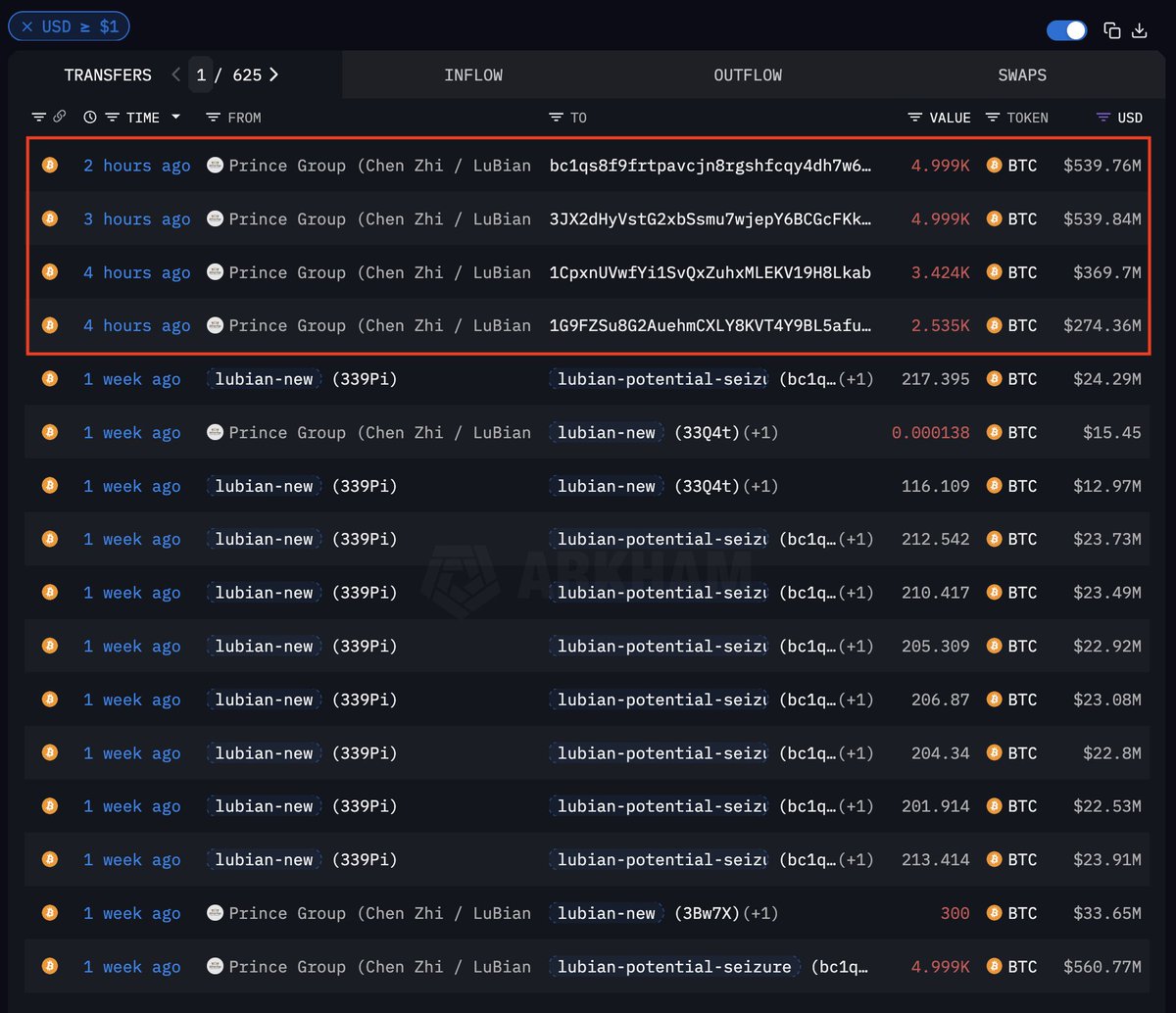Viewport: 1176px width, 1013px height.
Task: Switch to the OUTFLOW tab
Action: click(x=748, y=74)
